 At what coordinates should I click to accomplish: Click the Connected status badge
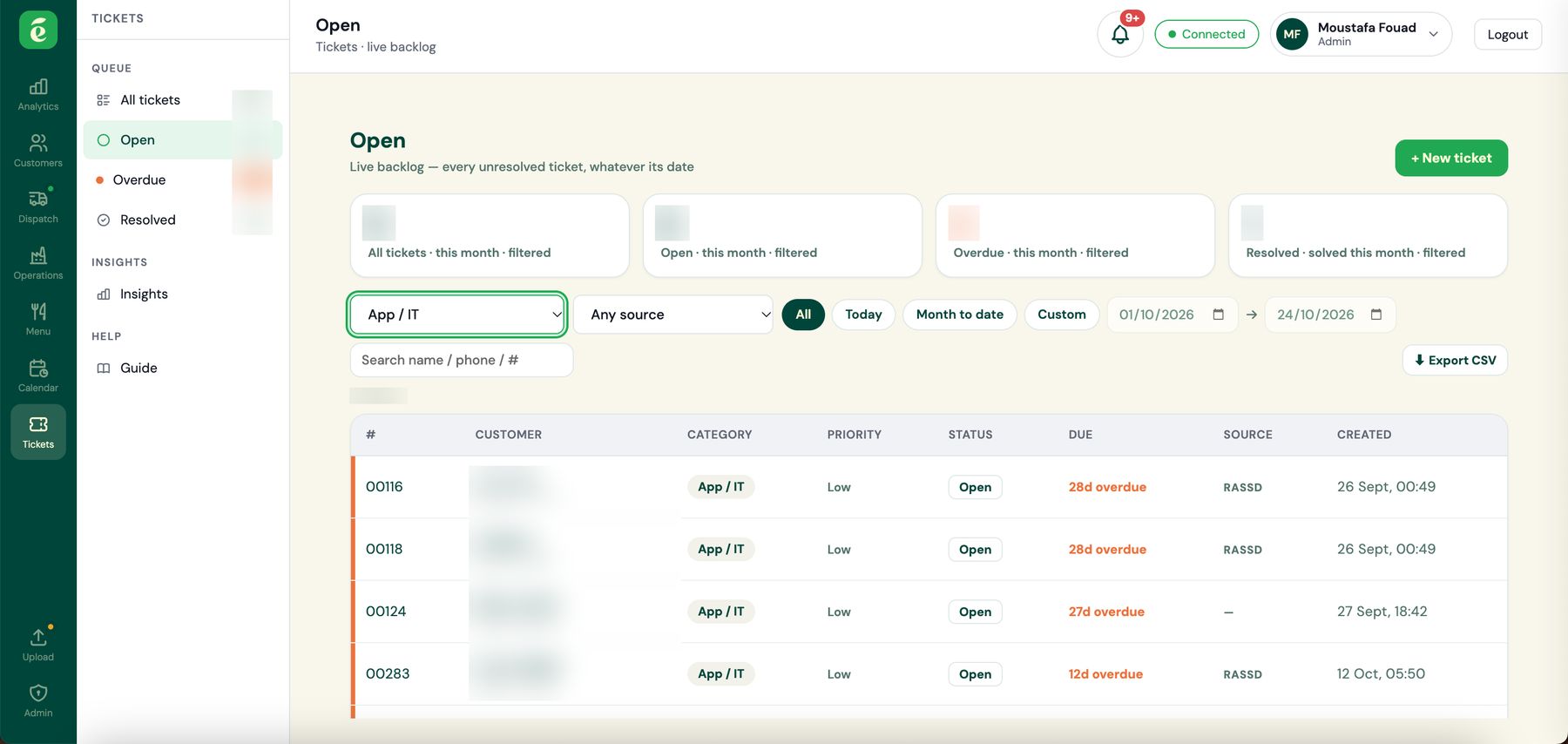1206,35
